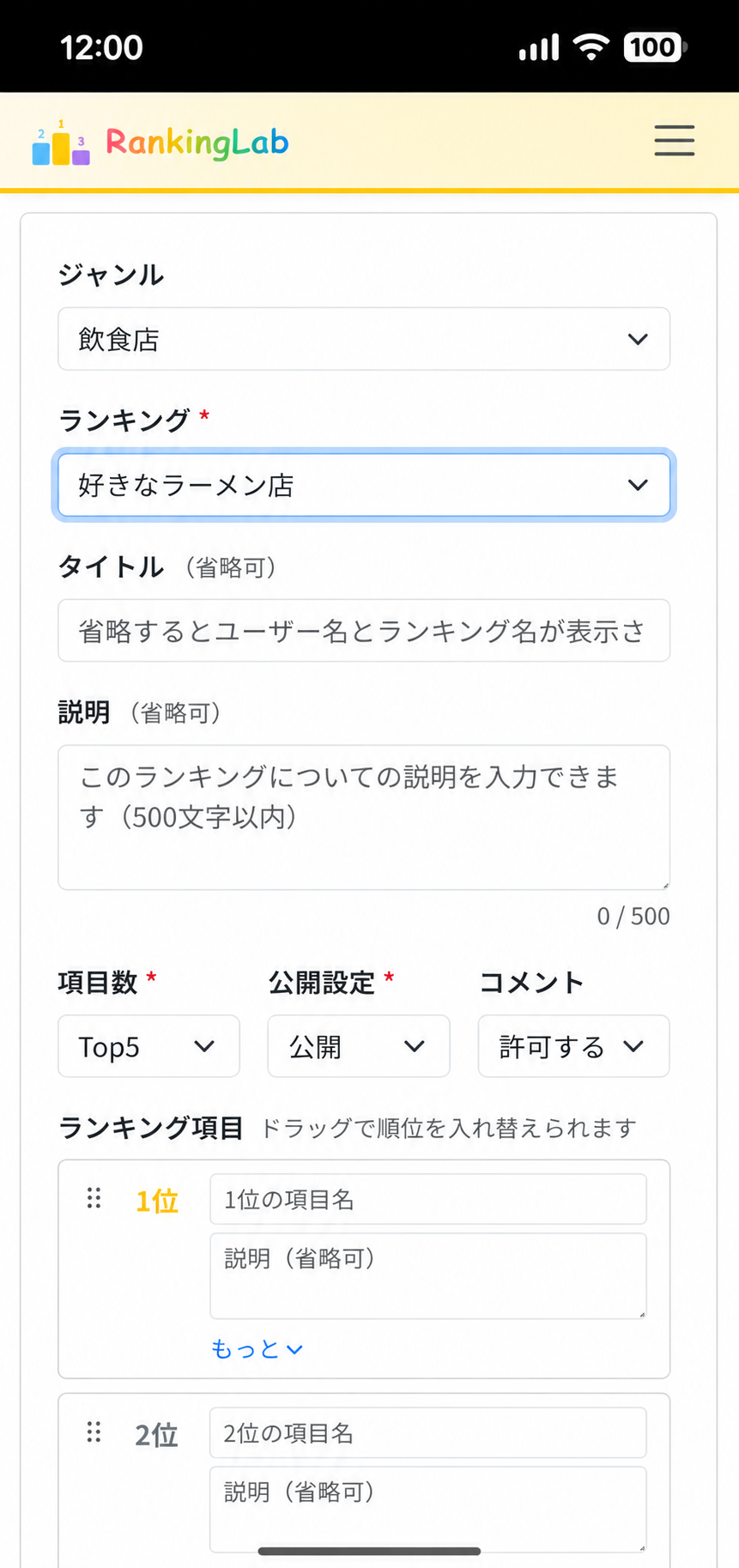Viewport: 739px width, 1568px height.
Task: Tap the drag handle for 1位
Action: (x=94, y=1198)
